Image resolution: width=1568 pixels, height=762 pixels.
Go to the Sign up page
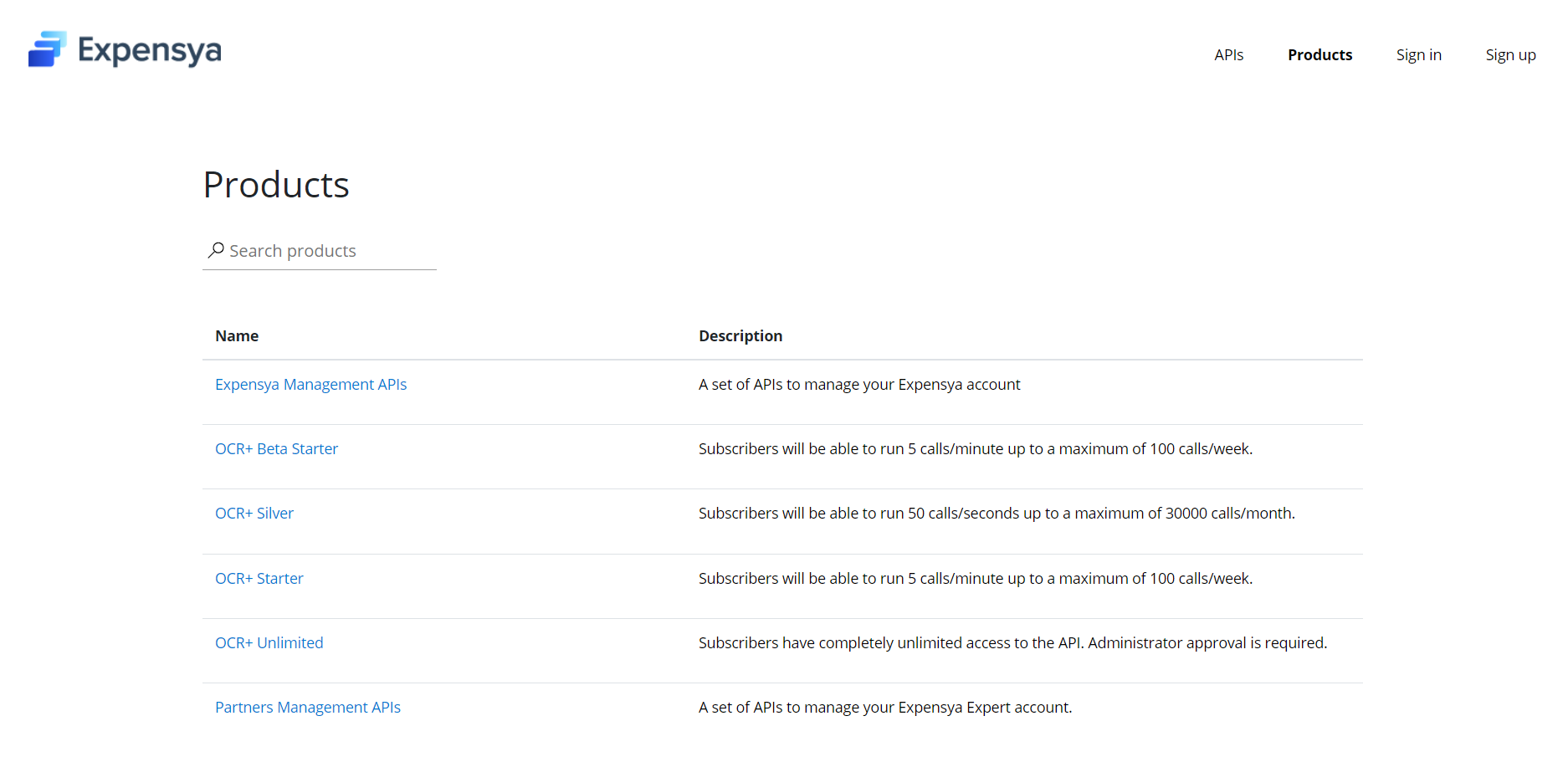tap(1510, 55)
